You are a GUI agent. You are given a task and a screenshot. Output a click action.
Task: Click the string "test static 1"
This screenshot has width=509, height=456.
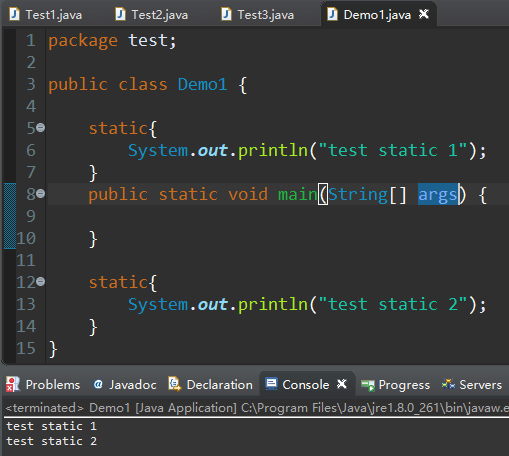click(x=393, y=150)
